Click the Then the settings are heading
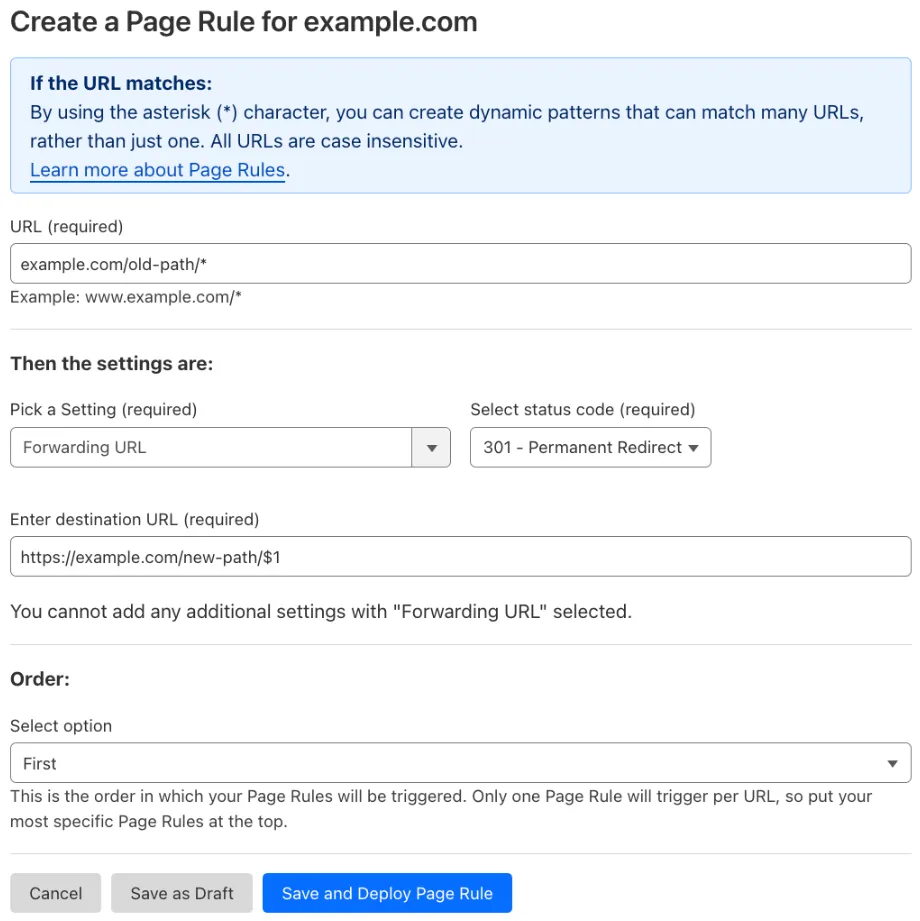The width and height of the screenshot is (920, 921). [111, 363]
